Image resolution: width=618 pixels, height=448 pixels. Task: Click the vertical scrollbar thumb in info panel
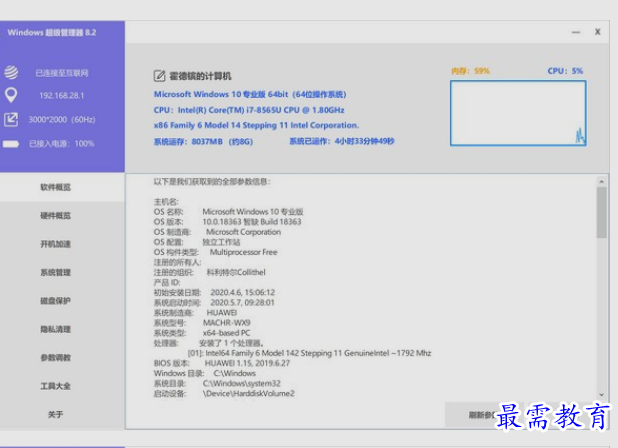(601, 212)
